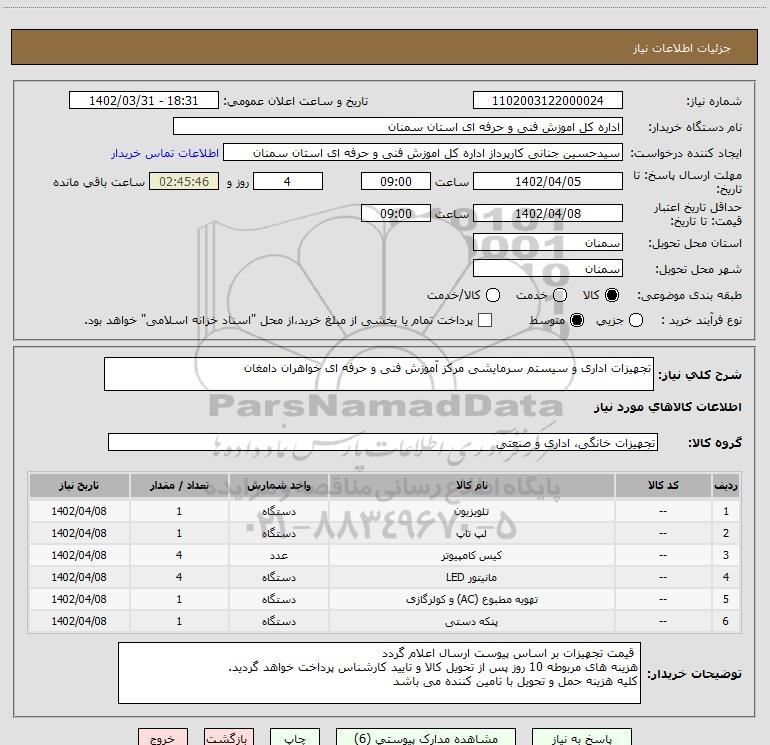770x745 pixels.
Task: Click the response deadline time 09:00 field
Action: coord(396,181)
